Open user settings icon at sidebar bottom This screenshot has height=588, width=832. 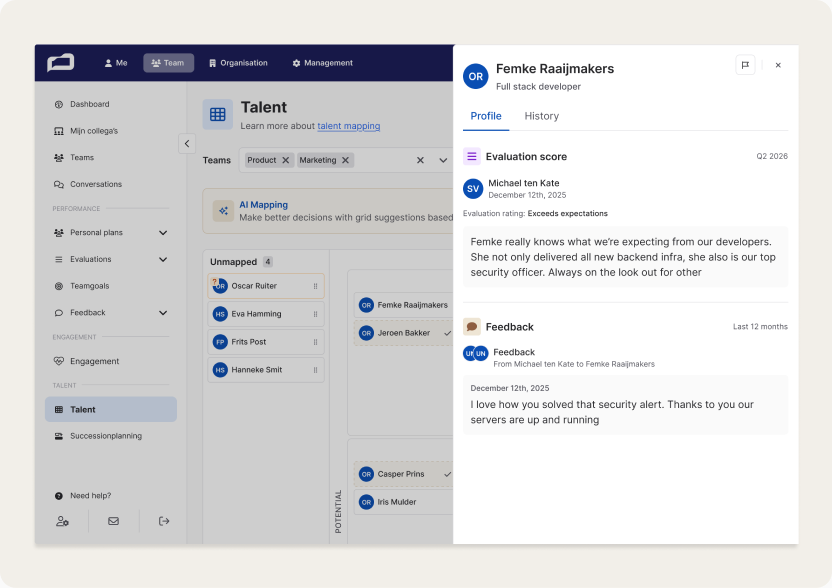click(x=62, y=521)
